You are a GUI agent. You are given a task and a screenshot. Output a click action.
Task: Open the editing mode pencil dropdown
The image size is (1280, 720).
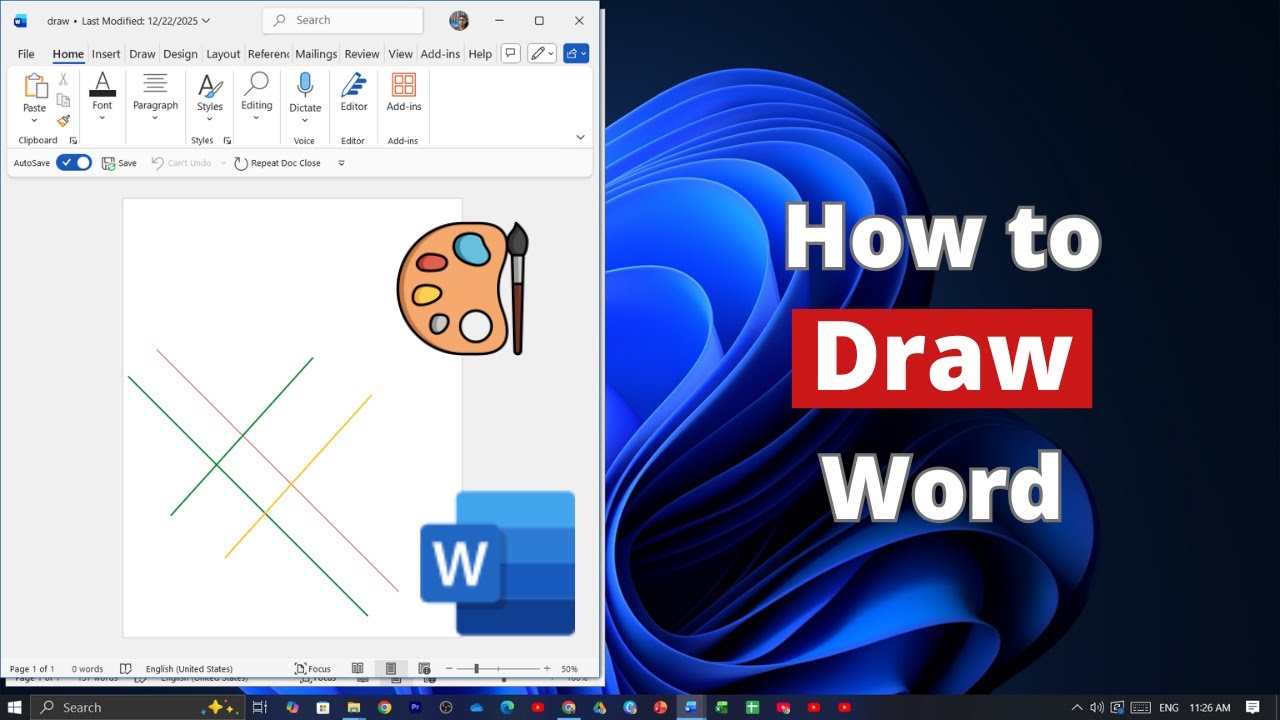point(542,53)
